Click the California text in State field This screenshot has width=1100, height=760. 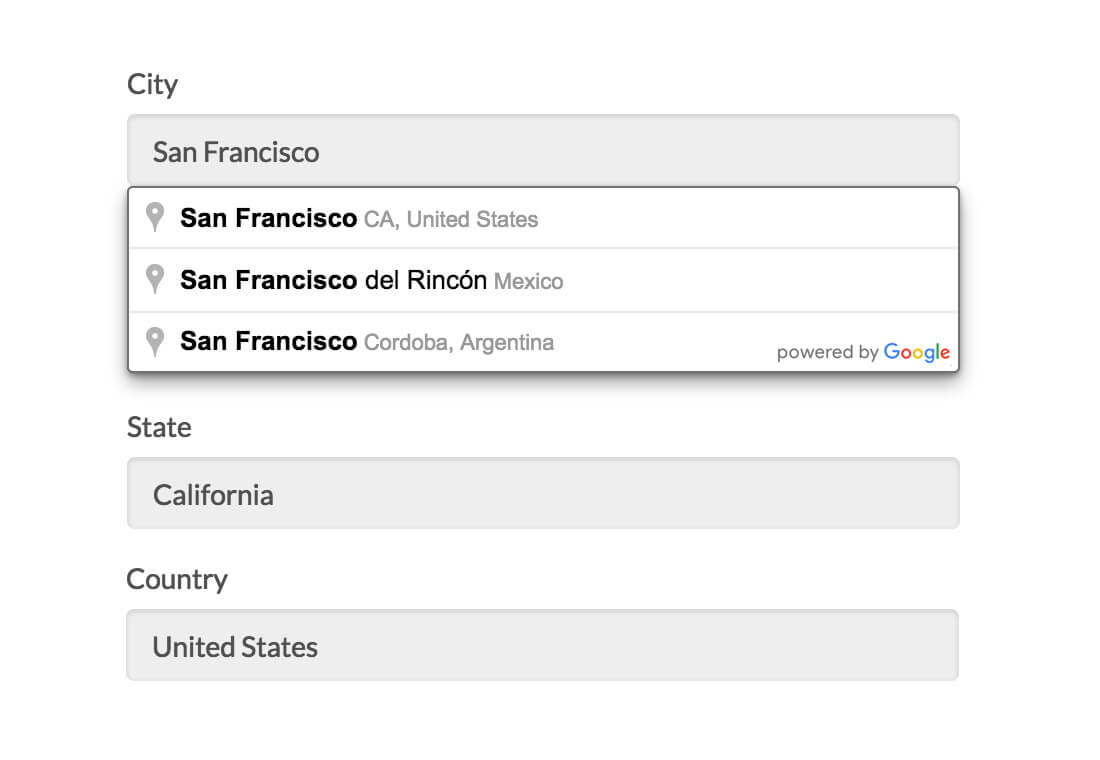click(212, 493)
